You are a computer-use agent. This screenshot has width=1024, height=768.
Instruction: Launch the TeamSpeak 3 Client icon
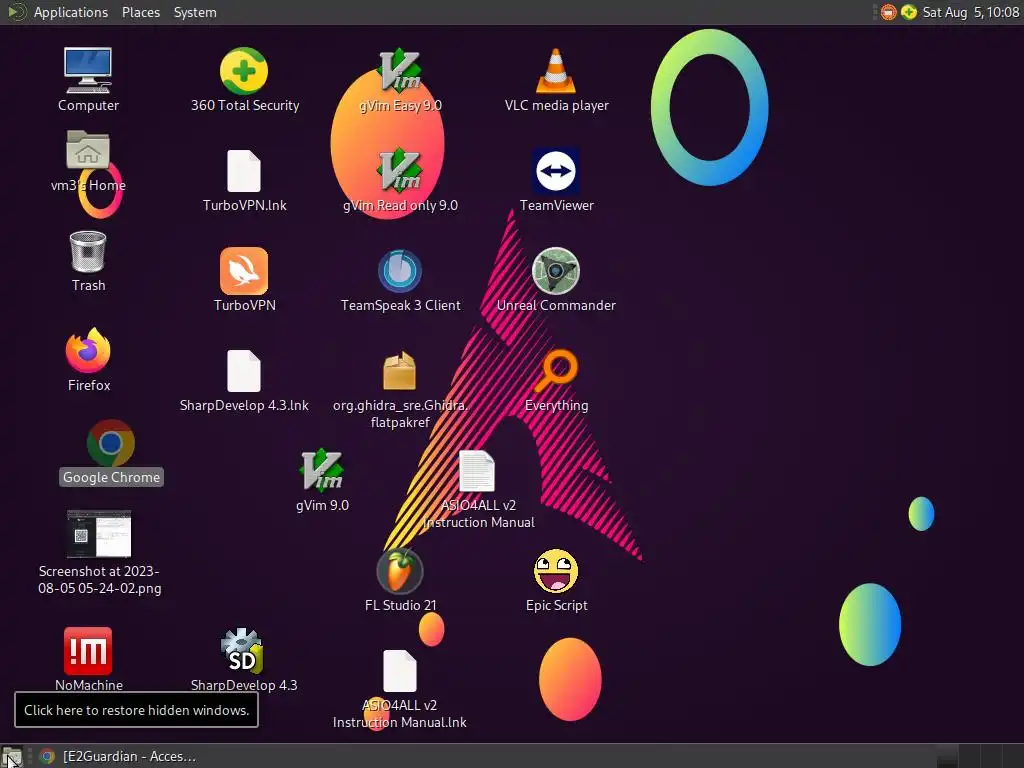click(400, 271)
